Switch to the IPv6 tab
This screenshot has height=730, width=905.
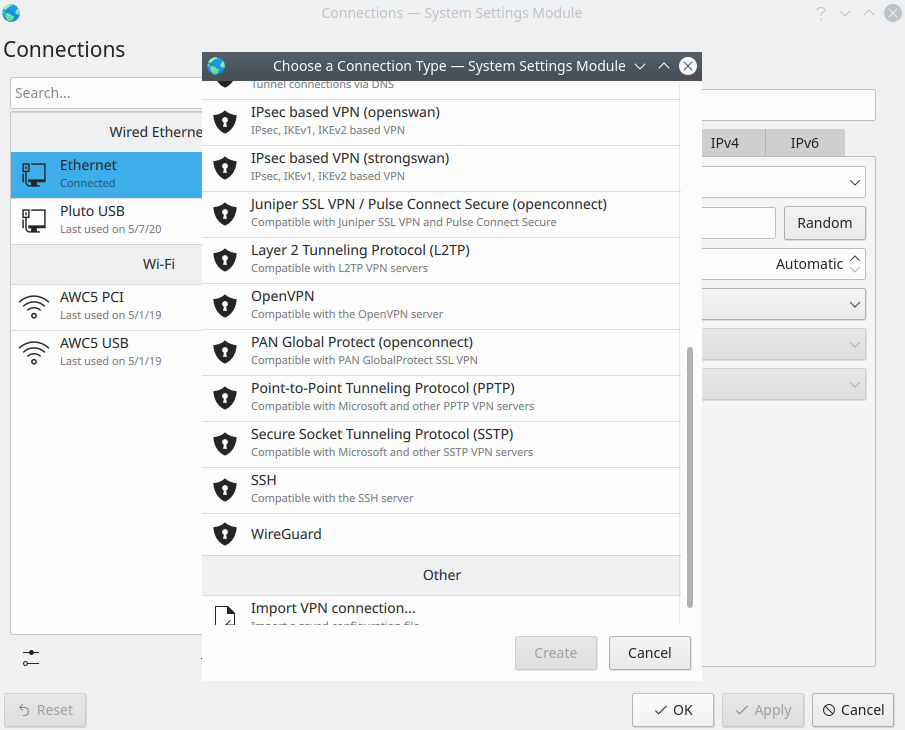tap(805, 143)
